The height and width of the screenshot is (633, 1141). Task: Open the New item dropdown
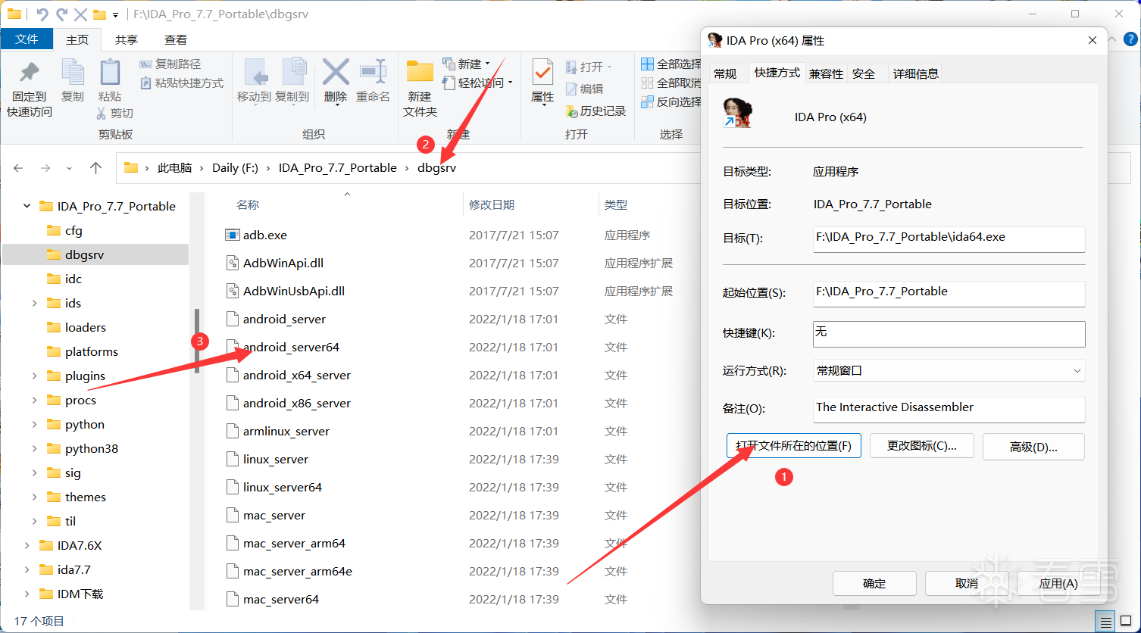point(466,64)
